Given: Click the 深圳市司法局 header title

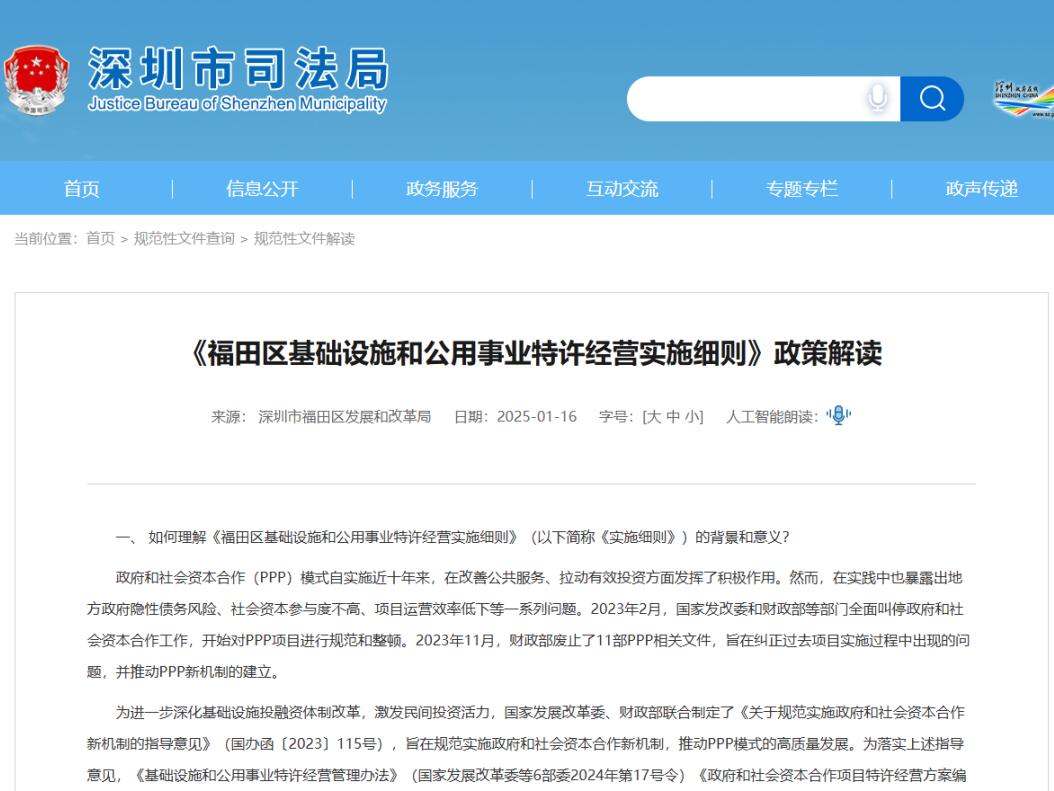Looking at the screenshot, I should click(x=235, y=67).
